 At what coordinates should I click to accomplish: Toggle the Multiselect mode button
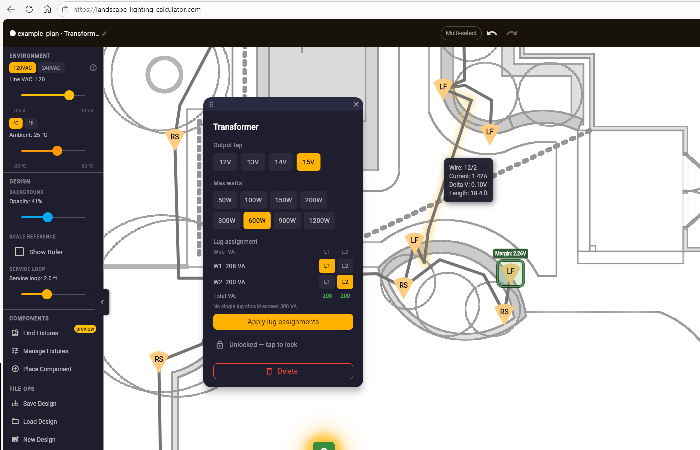[x=461, y=33]
